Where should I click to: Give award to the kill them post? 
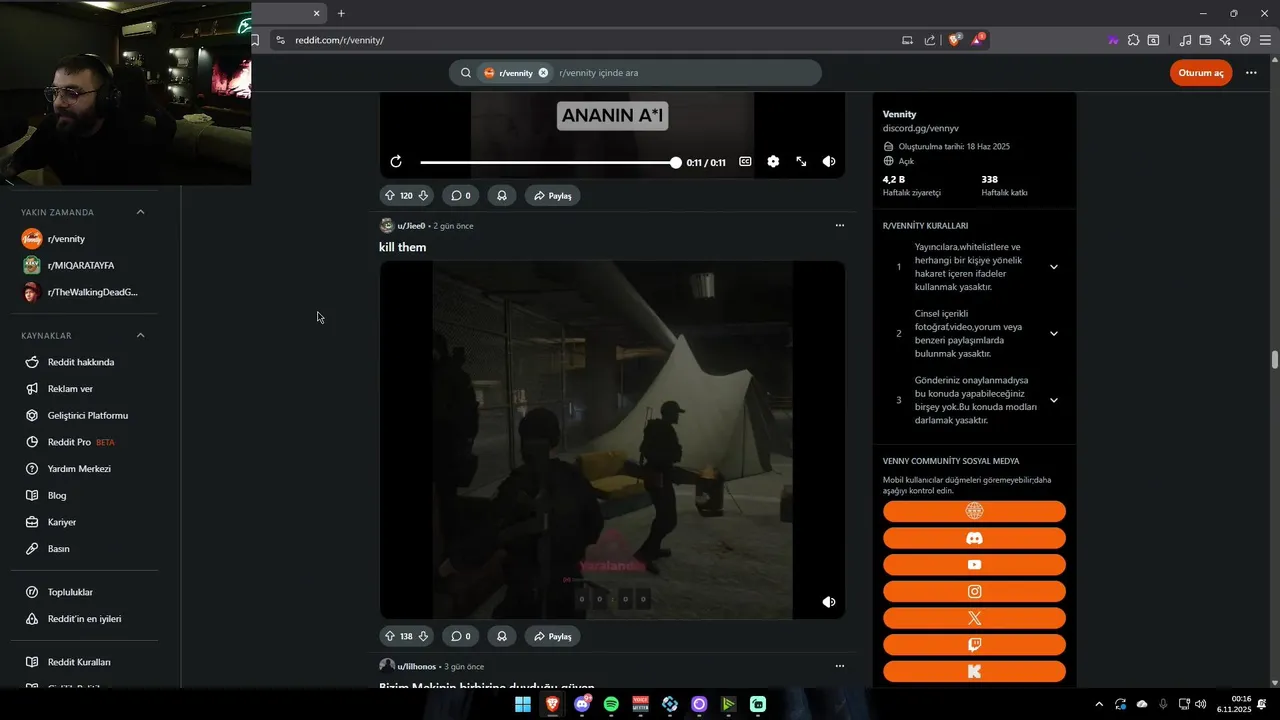(502, 637)
